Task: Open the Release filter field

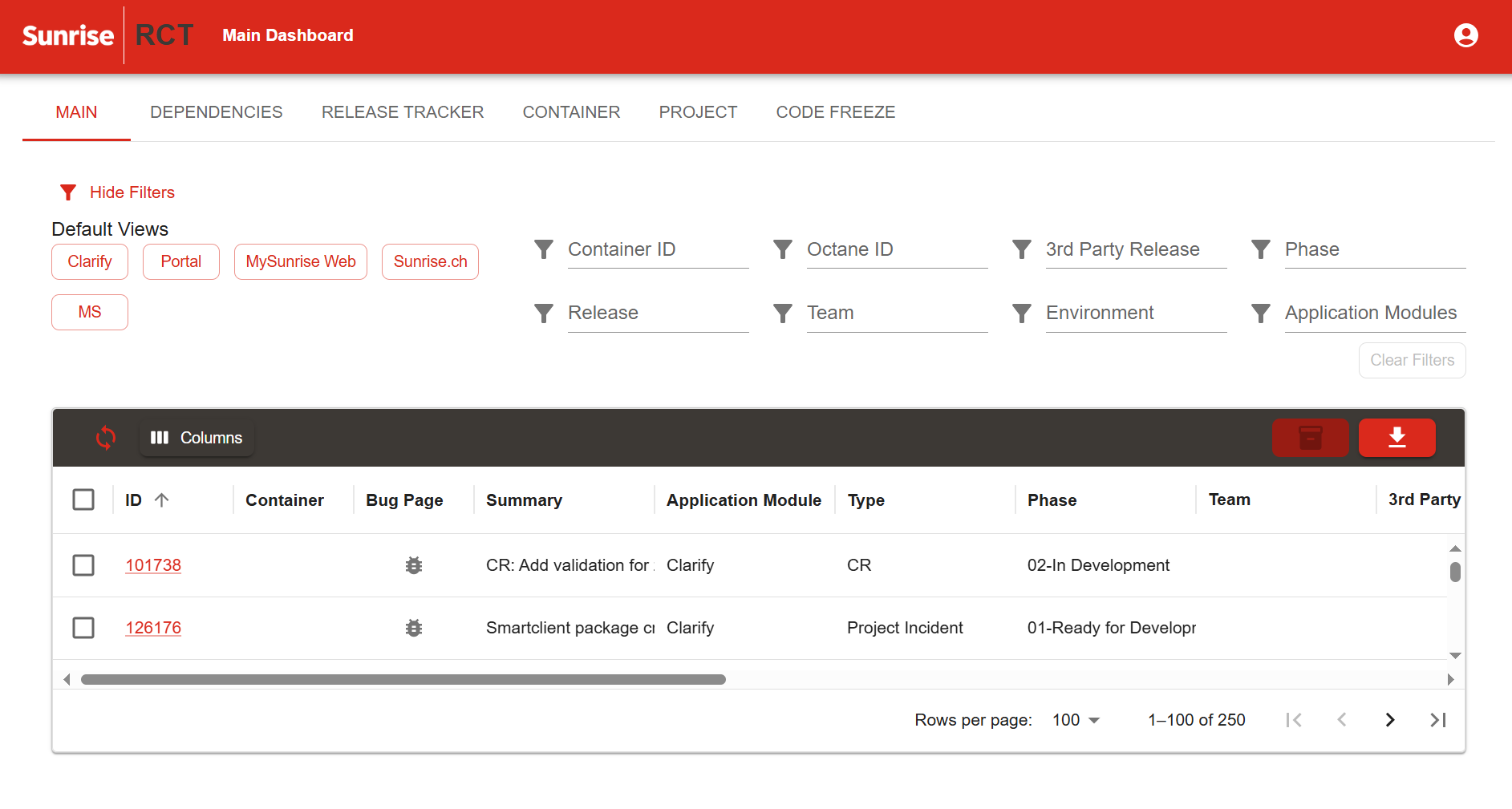Action: 658,313
